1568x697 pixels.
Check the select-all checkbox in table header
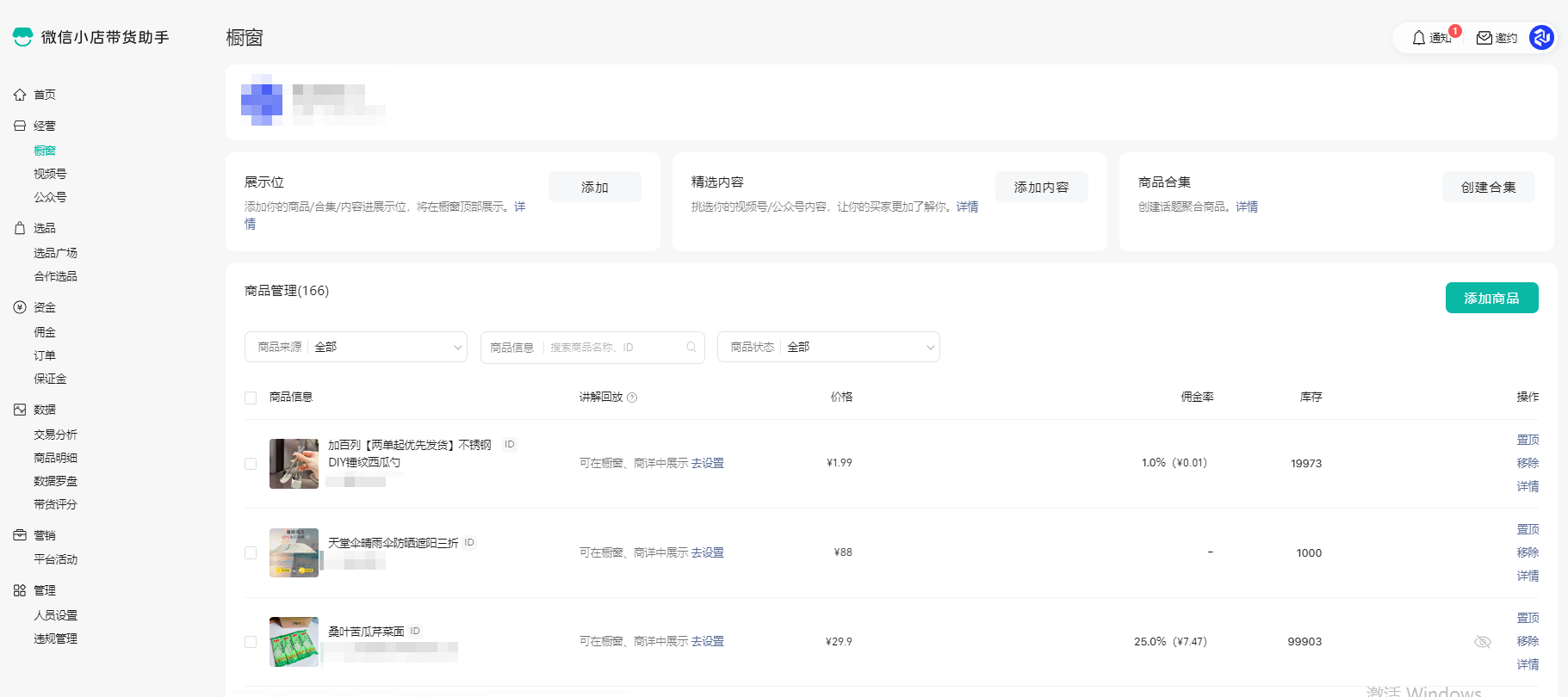pos(251,398)
